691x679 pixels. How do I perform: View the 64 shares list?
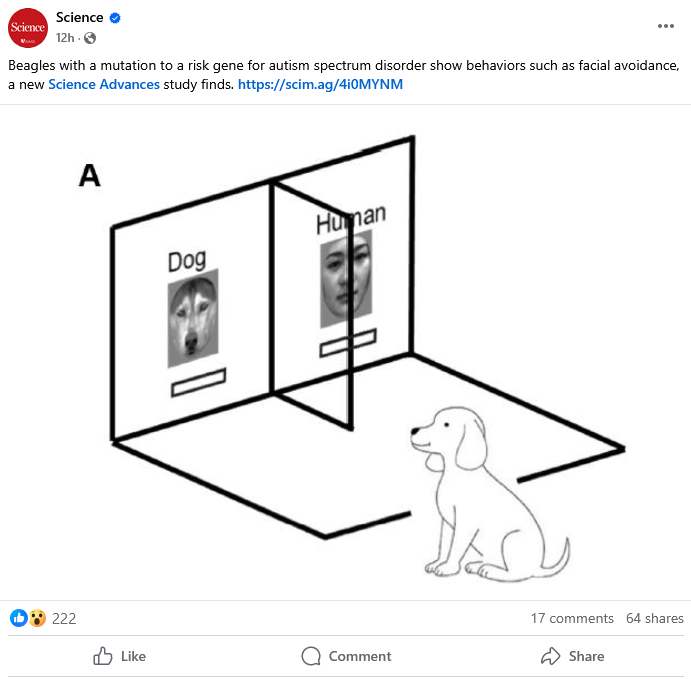point(655,618)
